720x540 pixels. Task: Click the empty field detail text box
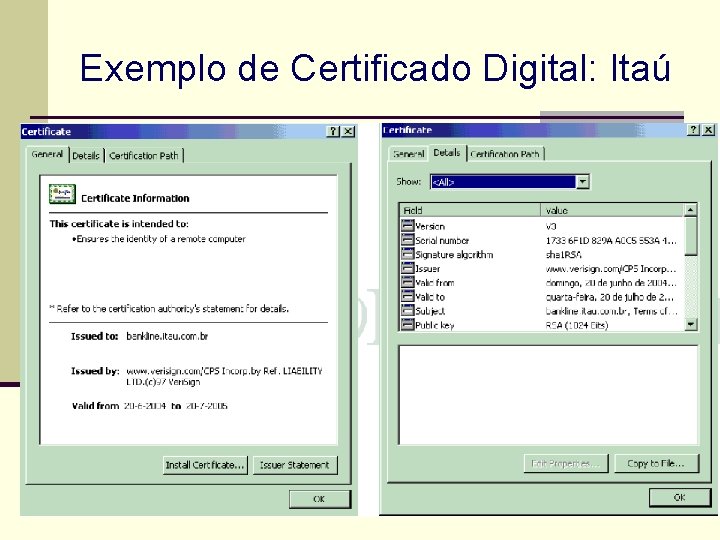pyautogui.click(x=548, y=395)
